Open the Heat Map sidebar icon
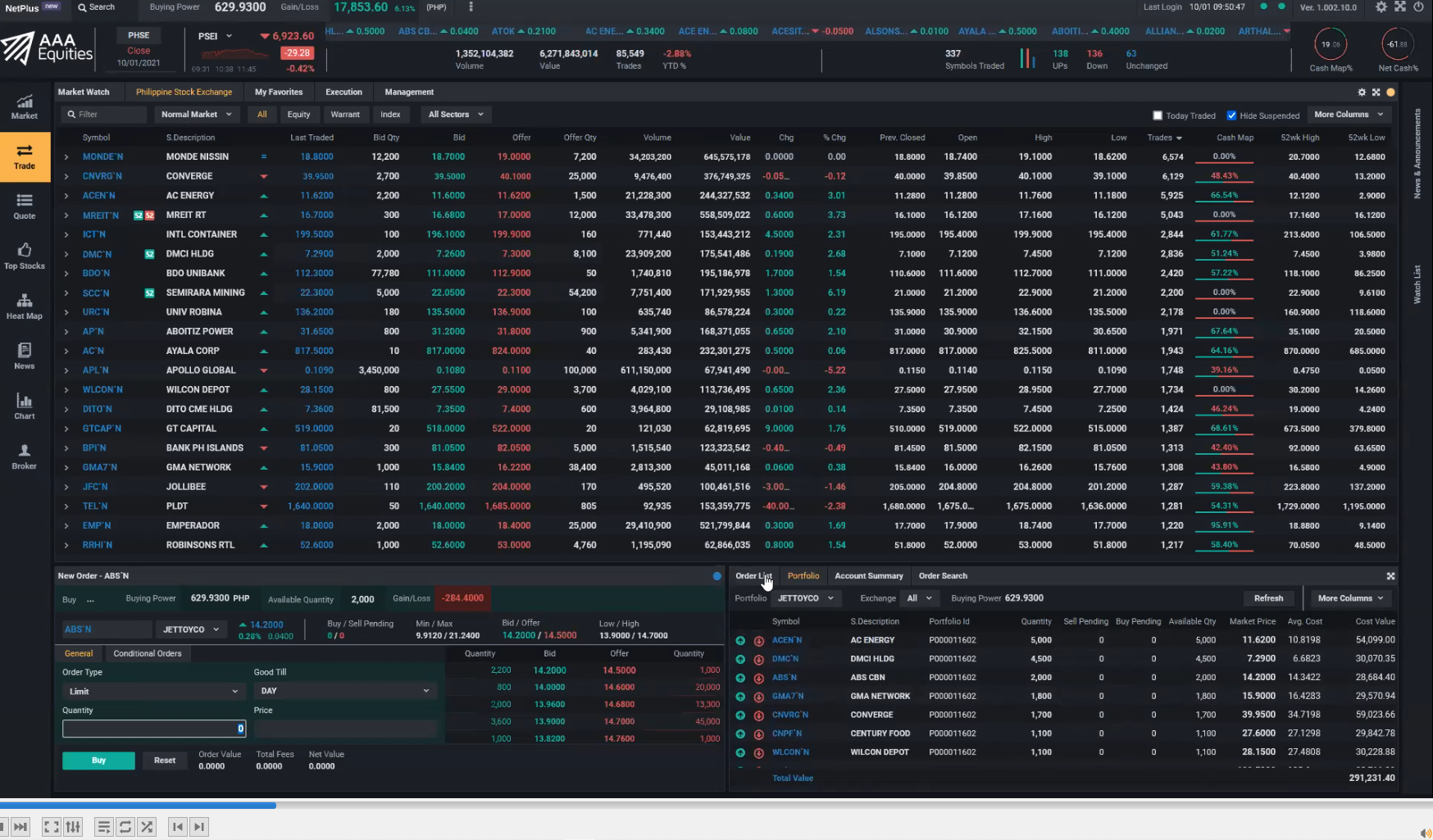 [x=25, y=306]
